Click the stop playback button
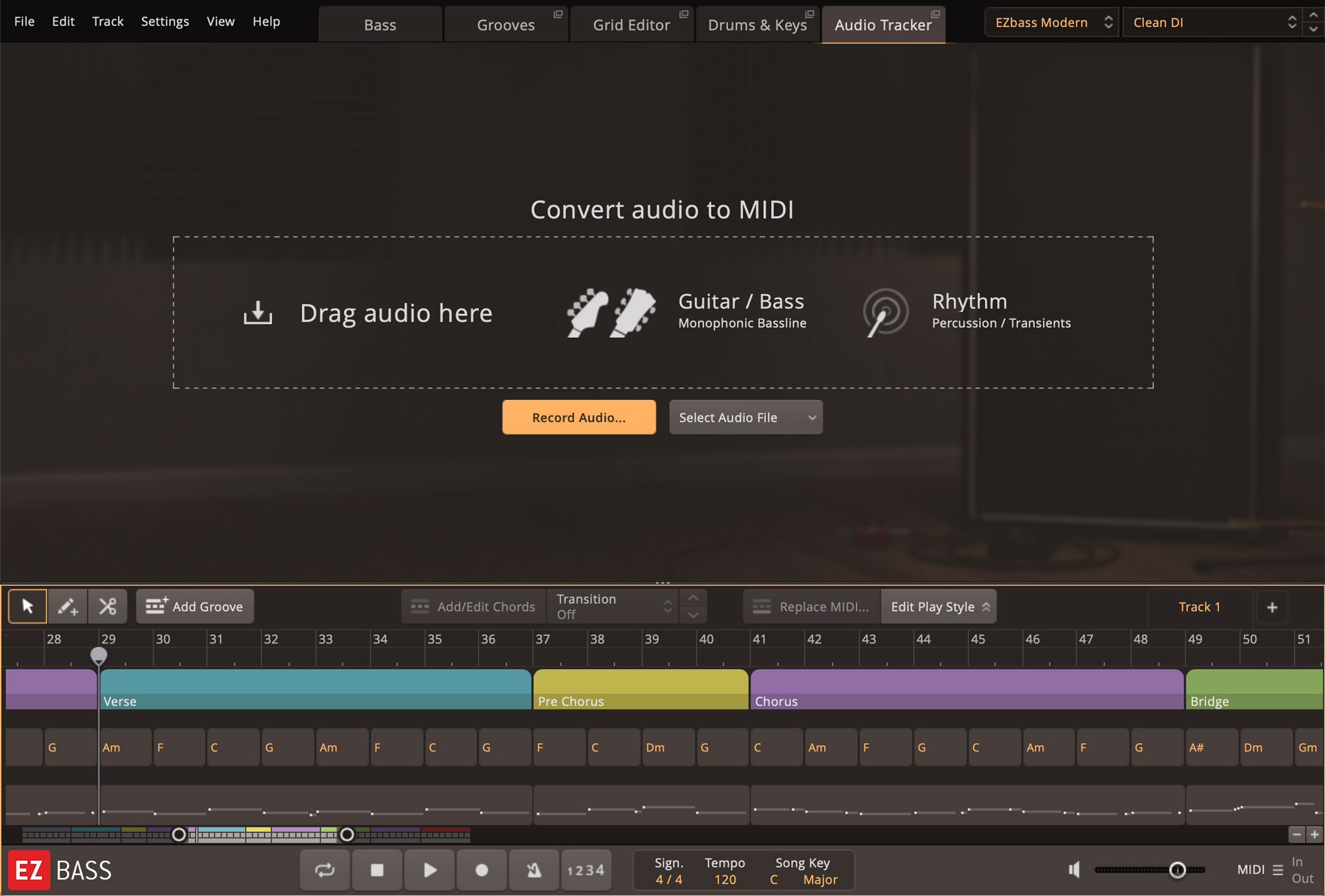Screen dimensions: 1325x896 pos(377,870)
